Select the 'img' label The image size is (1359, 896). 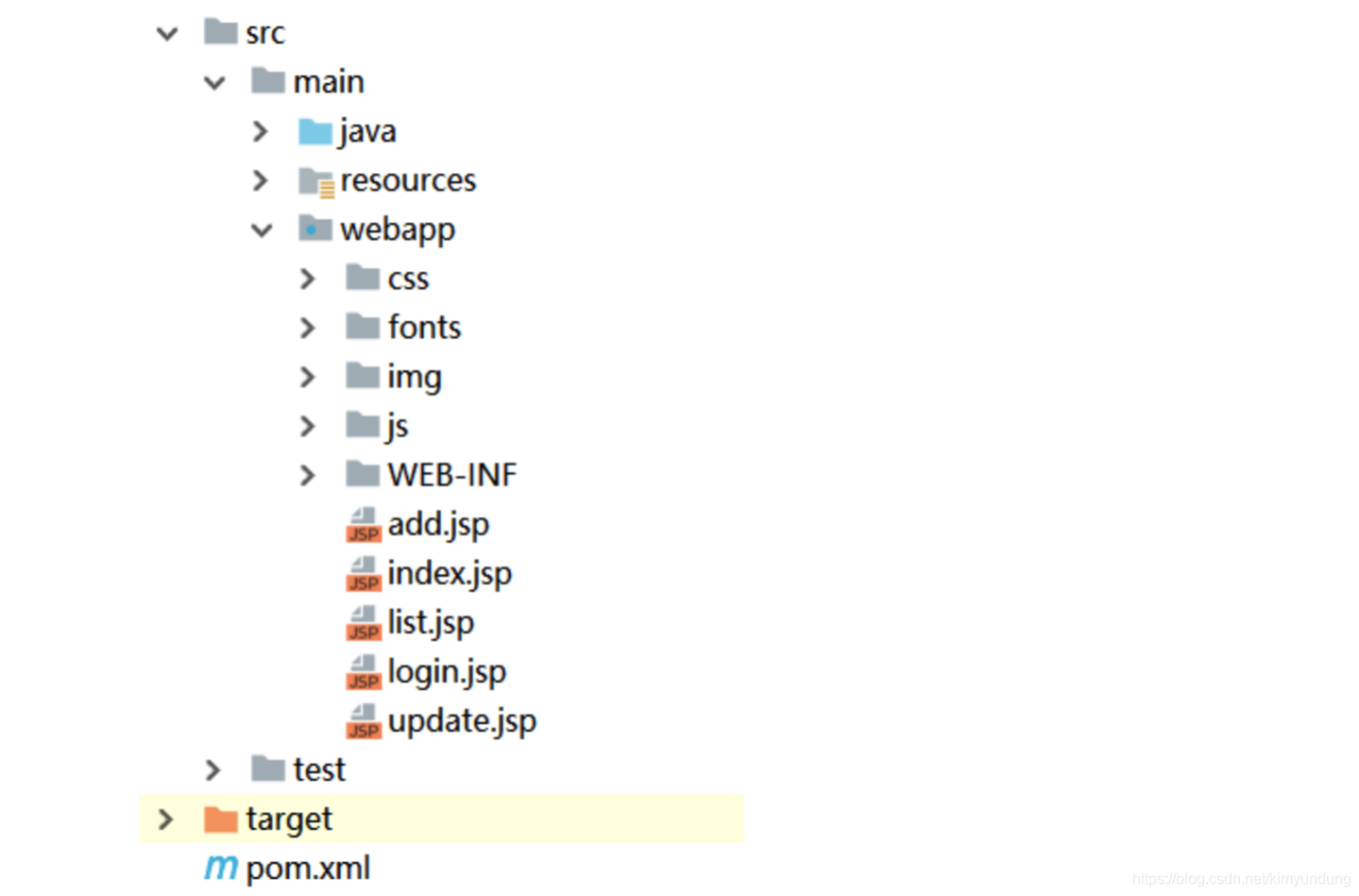click(x=415, y=378)
